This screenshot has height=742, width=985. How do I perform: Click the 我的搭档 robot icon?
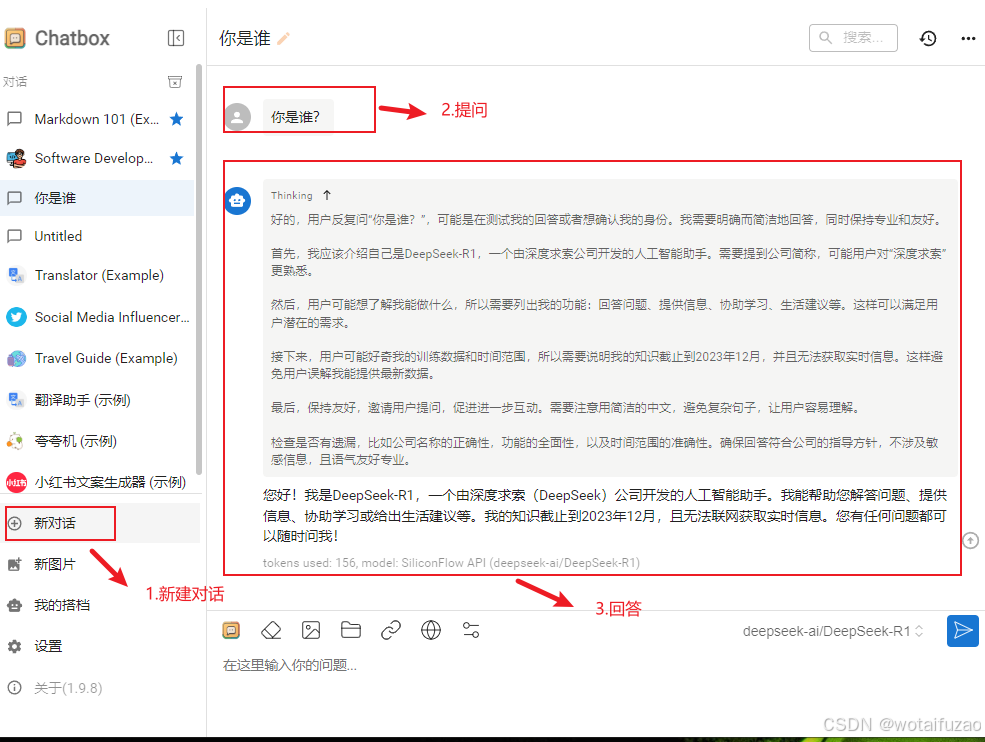click(14, 605)
